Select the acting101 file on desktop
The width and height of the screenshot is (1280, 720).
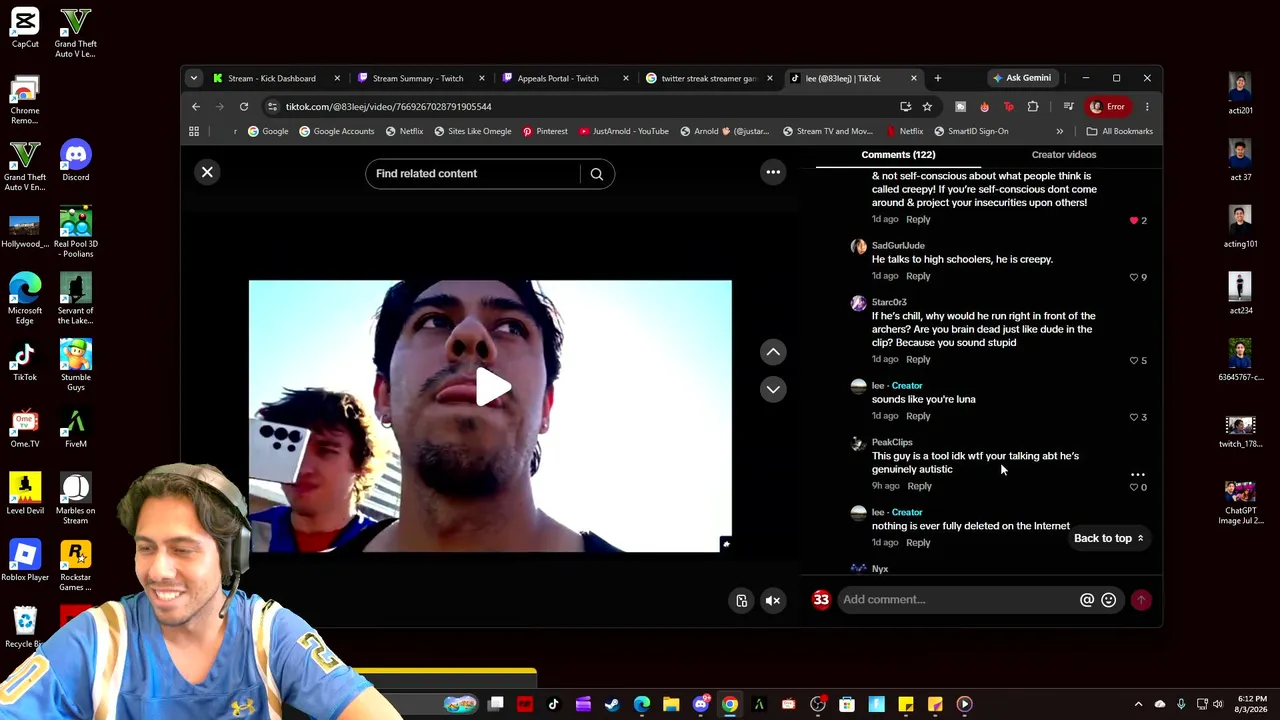(1240, 226)
